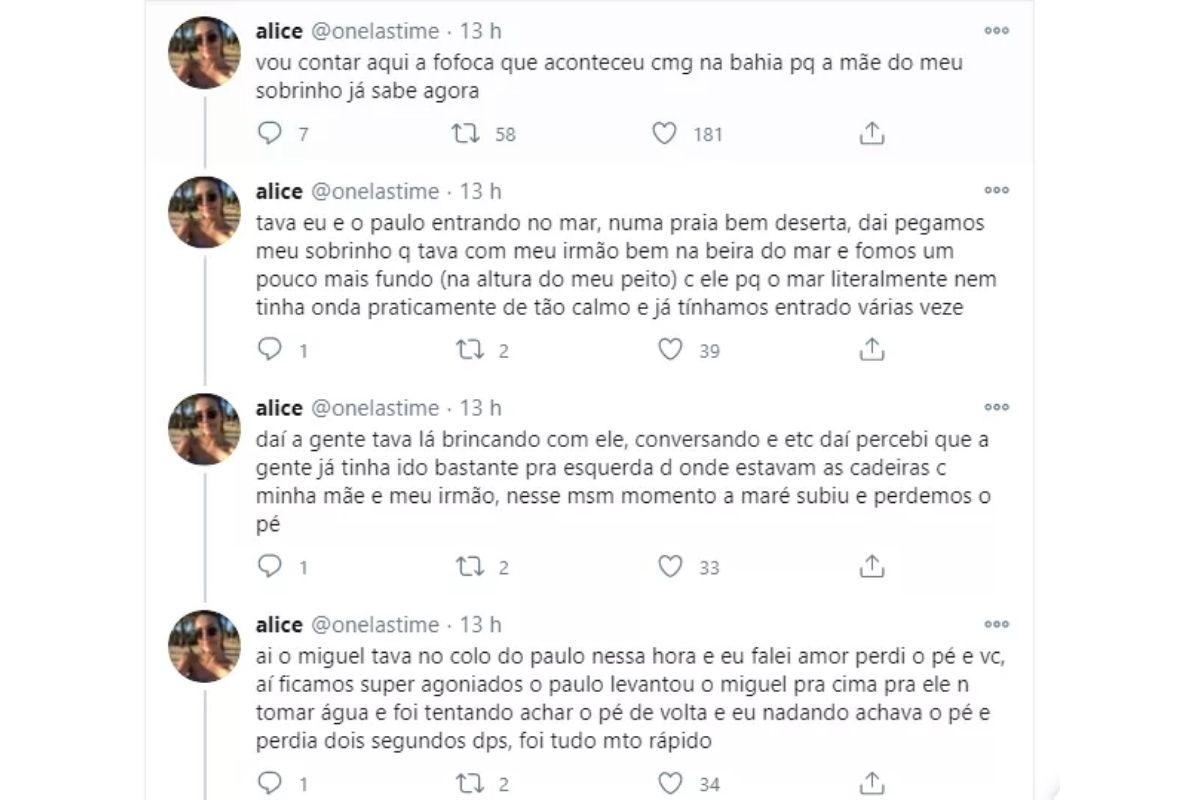Open the more options menu on first tweet
The width and height of the screenshot is (1200, 800).
click(996, 31)
